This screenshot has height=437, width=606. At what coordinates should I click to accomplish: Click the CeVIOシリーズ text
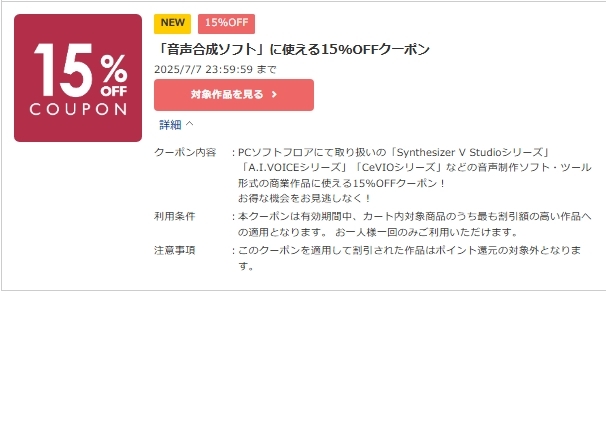[399, 168]
